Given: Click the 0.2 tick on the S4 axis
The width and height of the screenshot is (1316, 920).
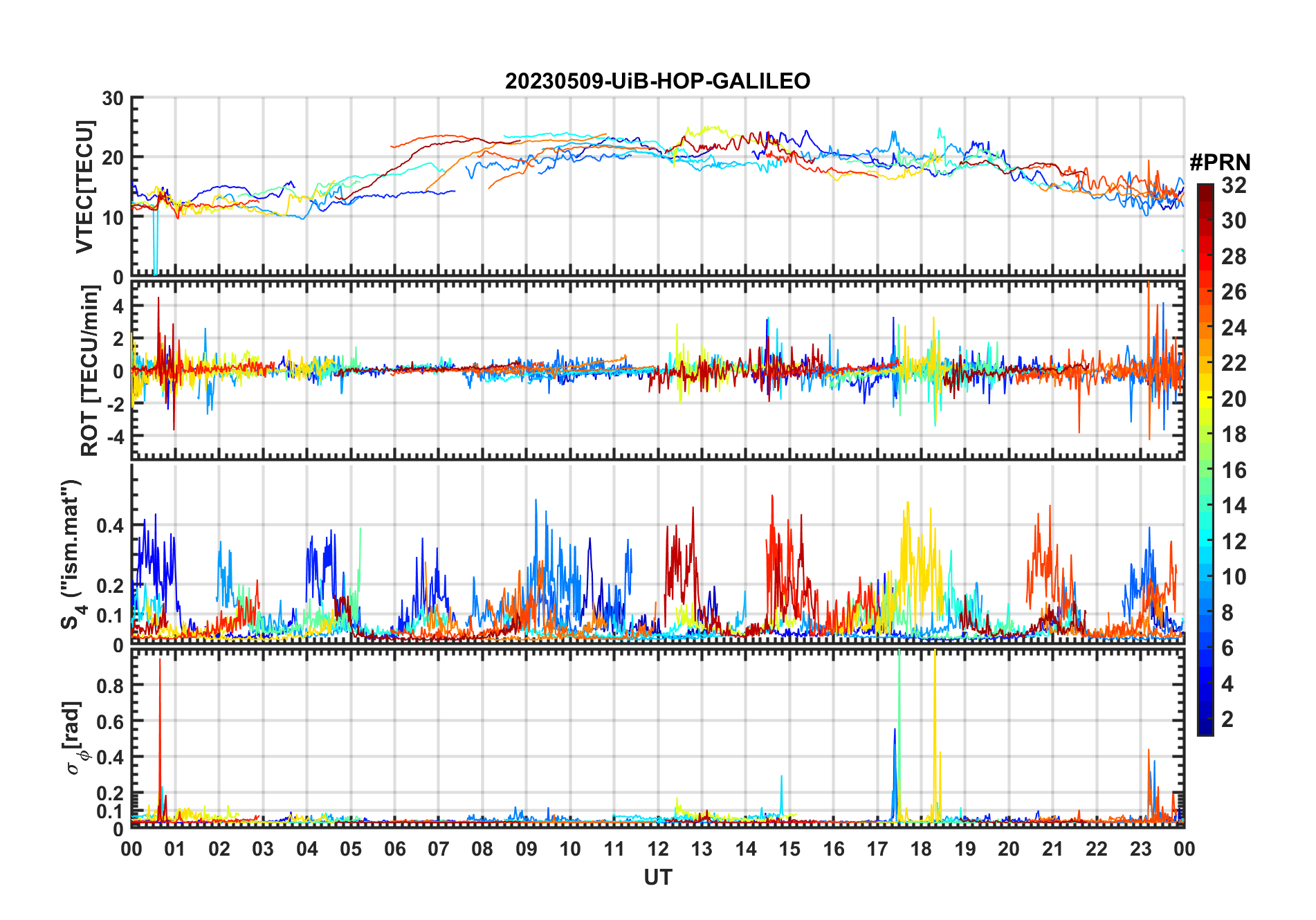Looking at the screenshot, I should pyautogui.click(x=111, y=585).
